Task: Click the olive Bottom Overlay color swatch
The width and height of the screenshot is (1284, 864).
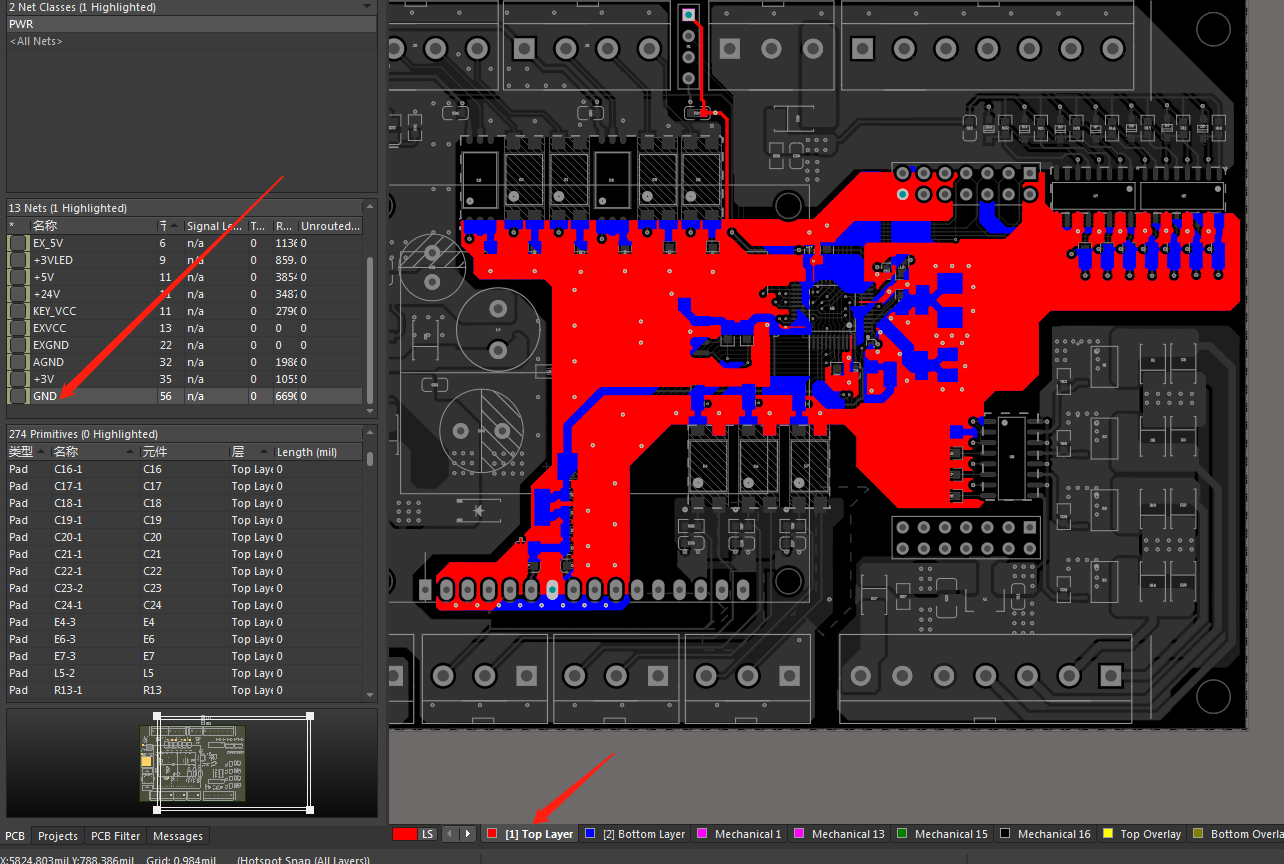Action: 1197,833
